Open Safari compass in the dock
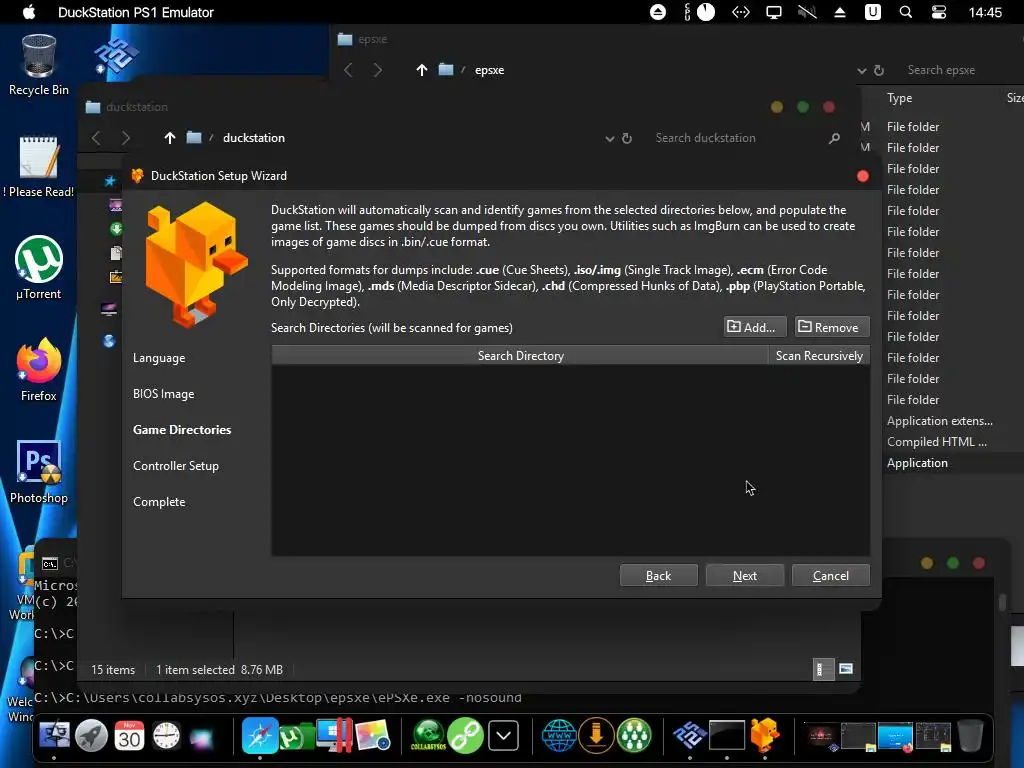The image size is (1024, 768). pos(260,735)
